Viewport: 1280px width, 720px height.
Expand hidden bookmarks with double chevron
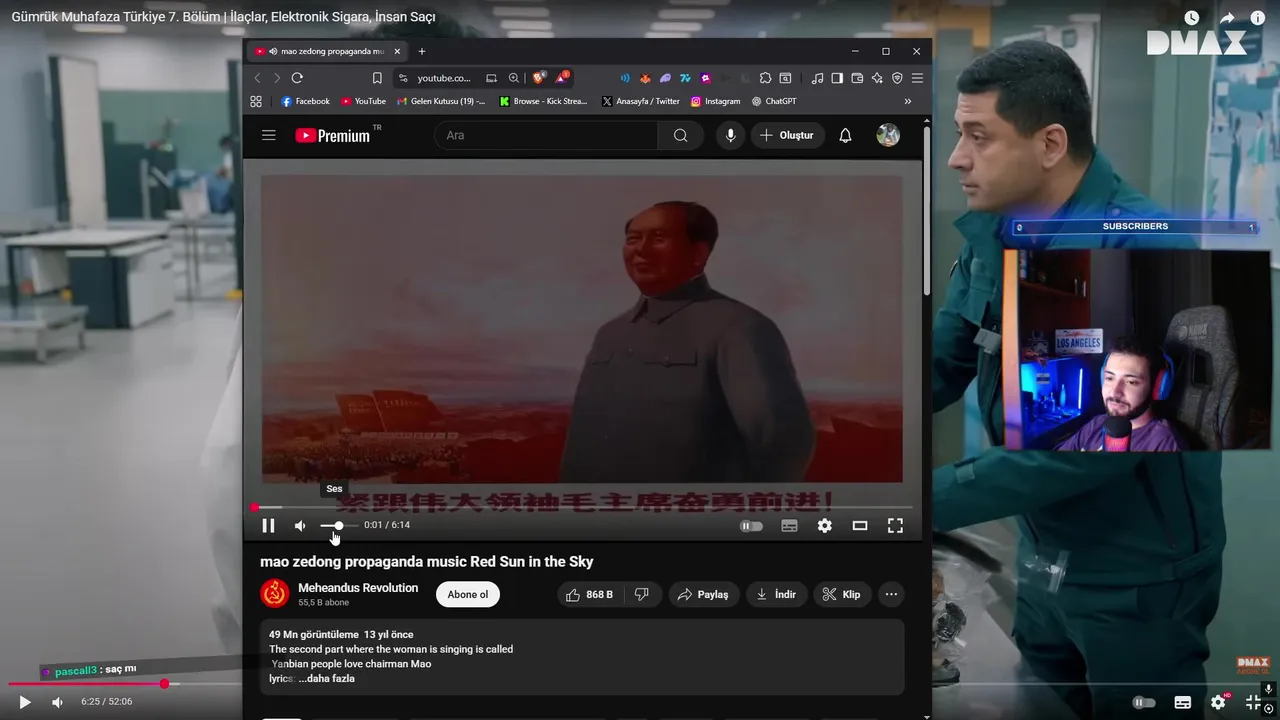[x=908, y=101]
